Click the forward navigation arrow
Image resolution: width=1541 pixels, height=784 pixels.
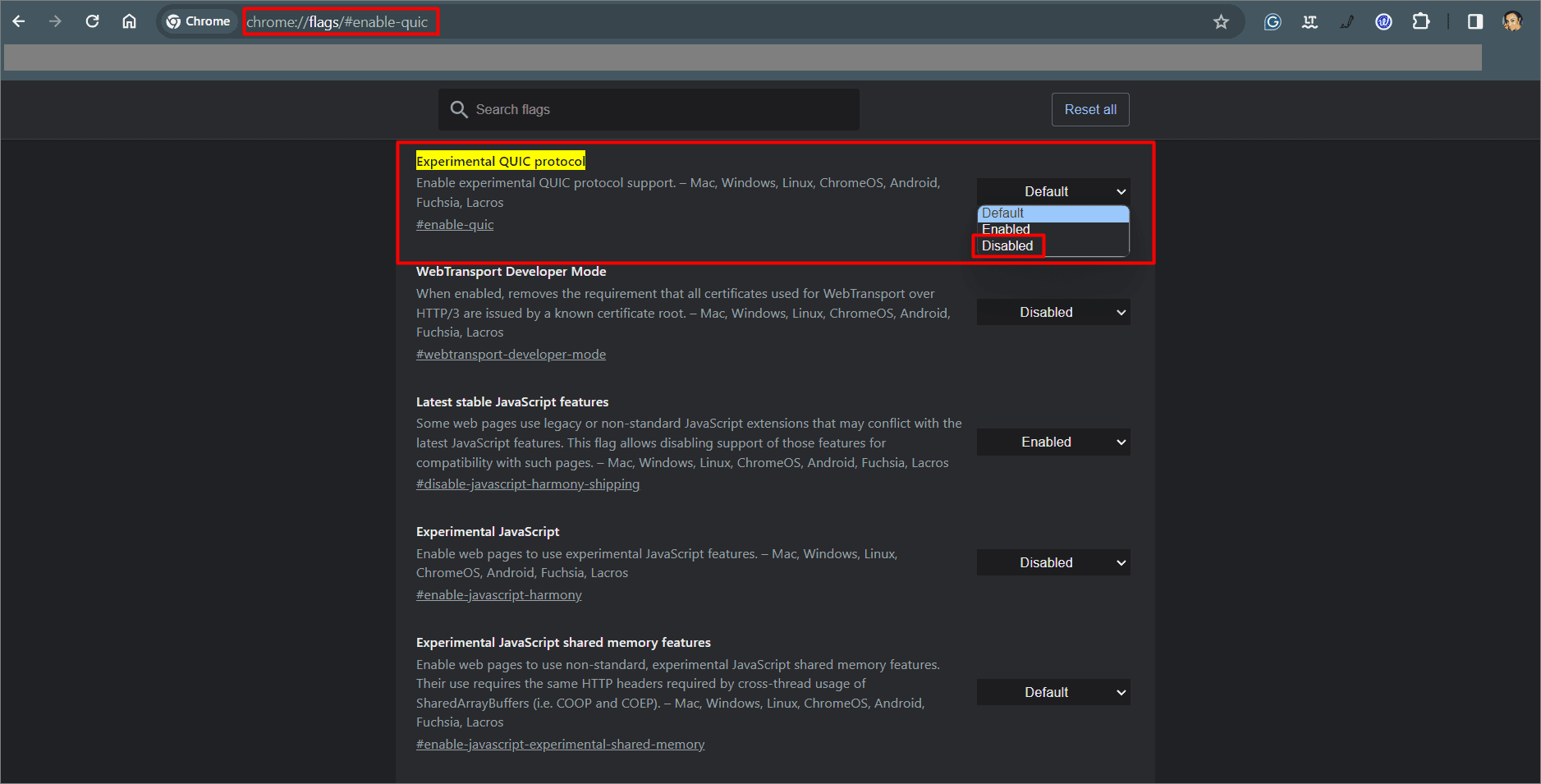(56, 21)
